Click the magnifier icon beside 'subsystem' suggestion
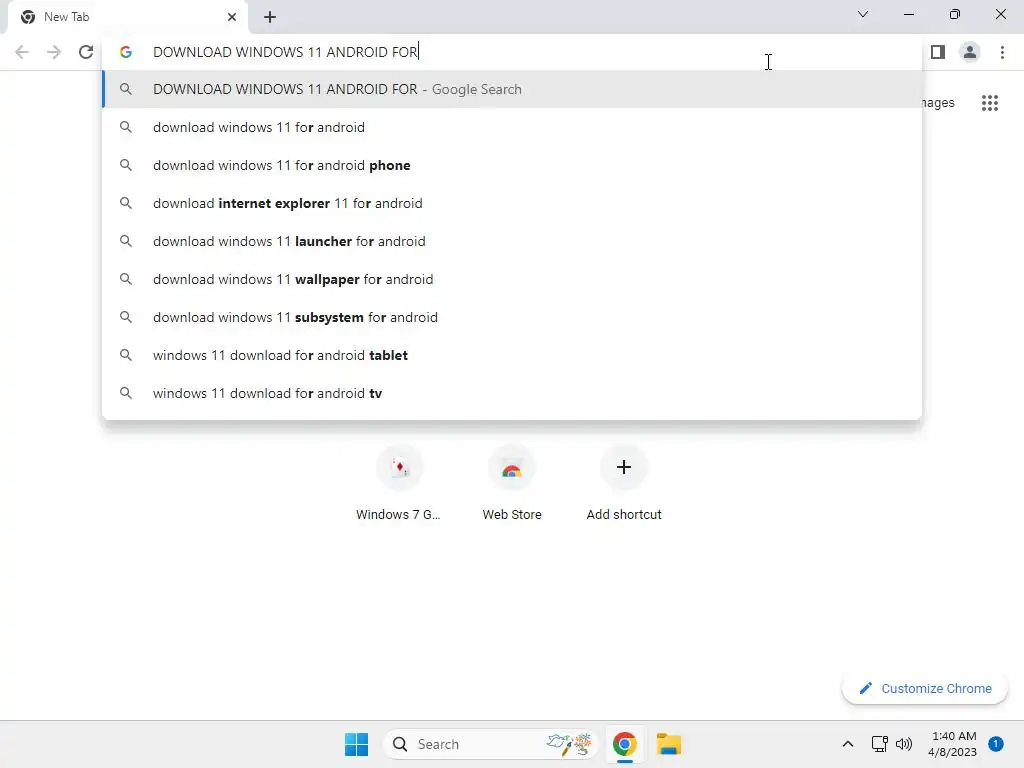This screenshot has height=768, width=1024. [126, 317]
